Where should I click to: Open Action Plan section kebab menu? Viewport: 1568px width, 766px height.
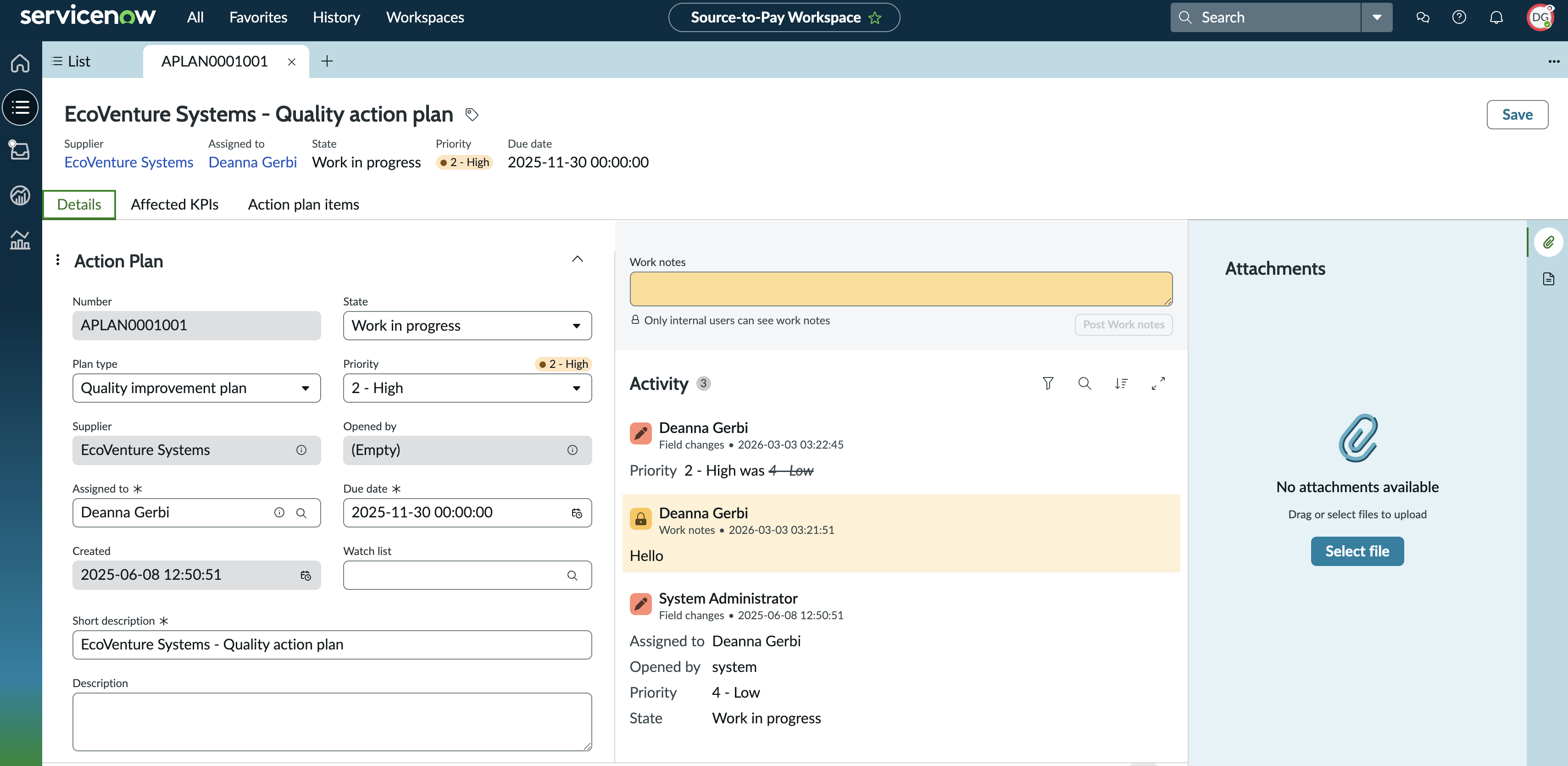click(x=58, y=260)
